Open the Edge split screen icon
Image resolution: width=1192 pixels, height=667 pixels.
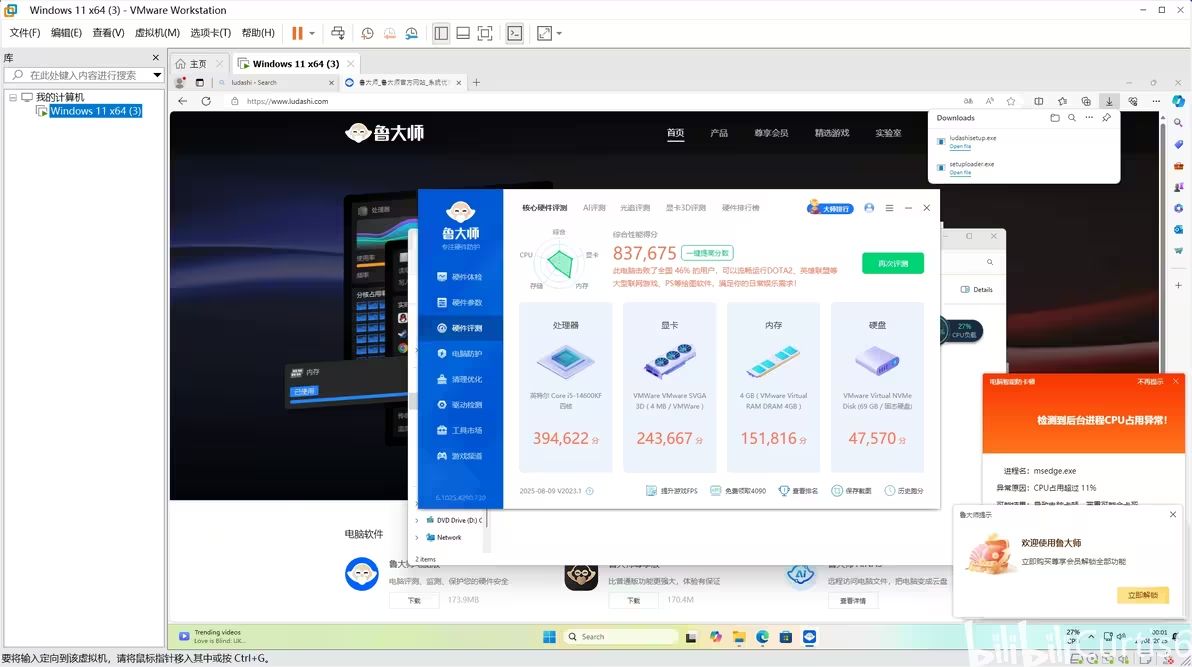(x=1038, y=101)
